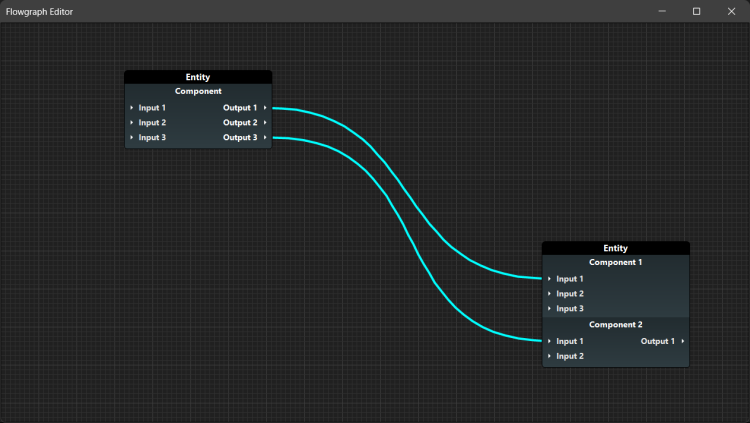The width and height of the screenshot is (750, 423).
Task: Select the Input 1 arrow on left Component node
Action: 132,108
